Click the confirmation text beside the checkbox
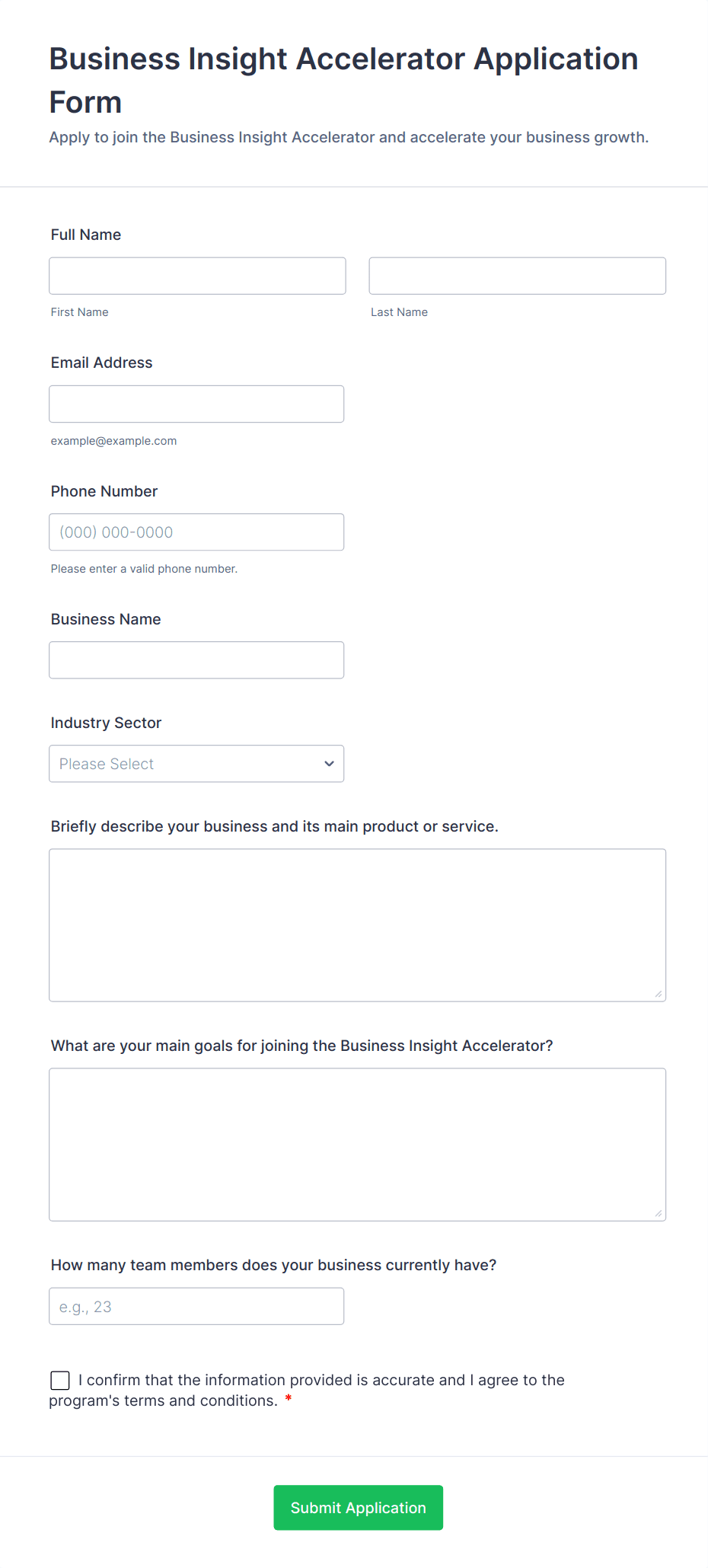The height and width of the screenshot is (1568, 708). 321,1380
